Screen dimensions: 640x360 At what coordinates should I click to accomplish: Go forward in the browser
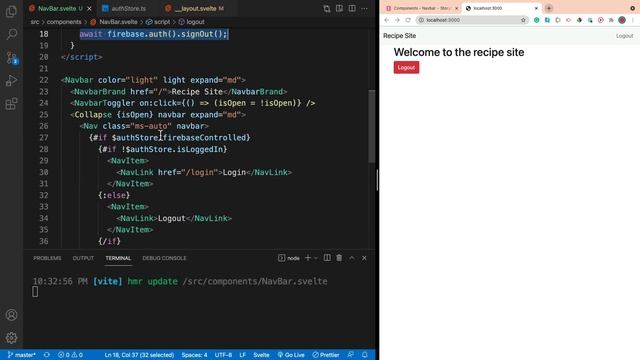click(397, 20)
